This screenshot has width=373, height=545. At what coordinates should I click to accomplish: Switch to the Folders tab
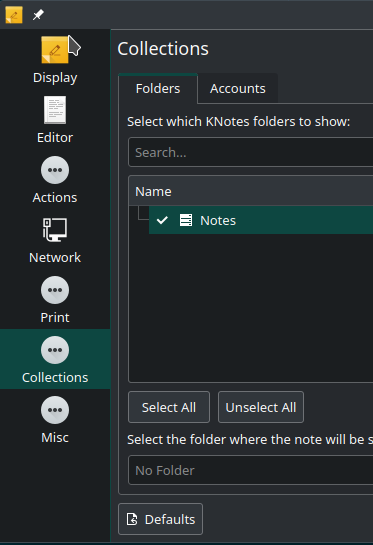tap(158, 89)
